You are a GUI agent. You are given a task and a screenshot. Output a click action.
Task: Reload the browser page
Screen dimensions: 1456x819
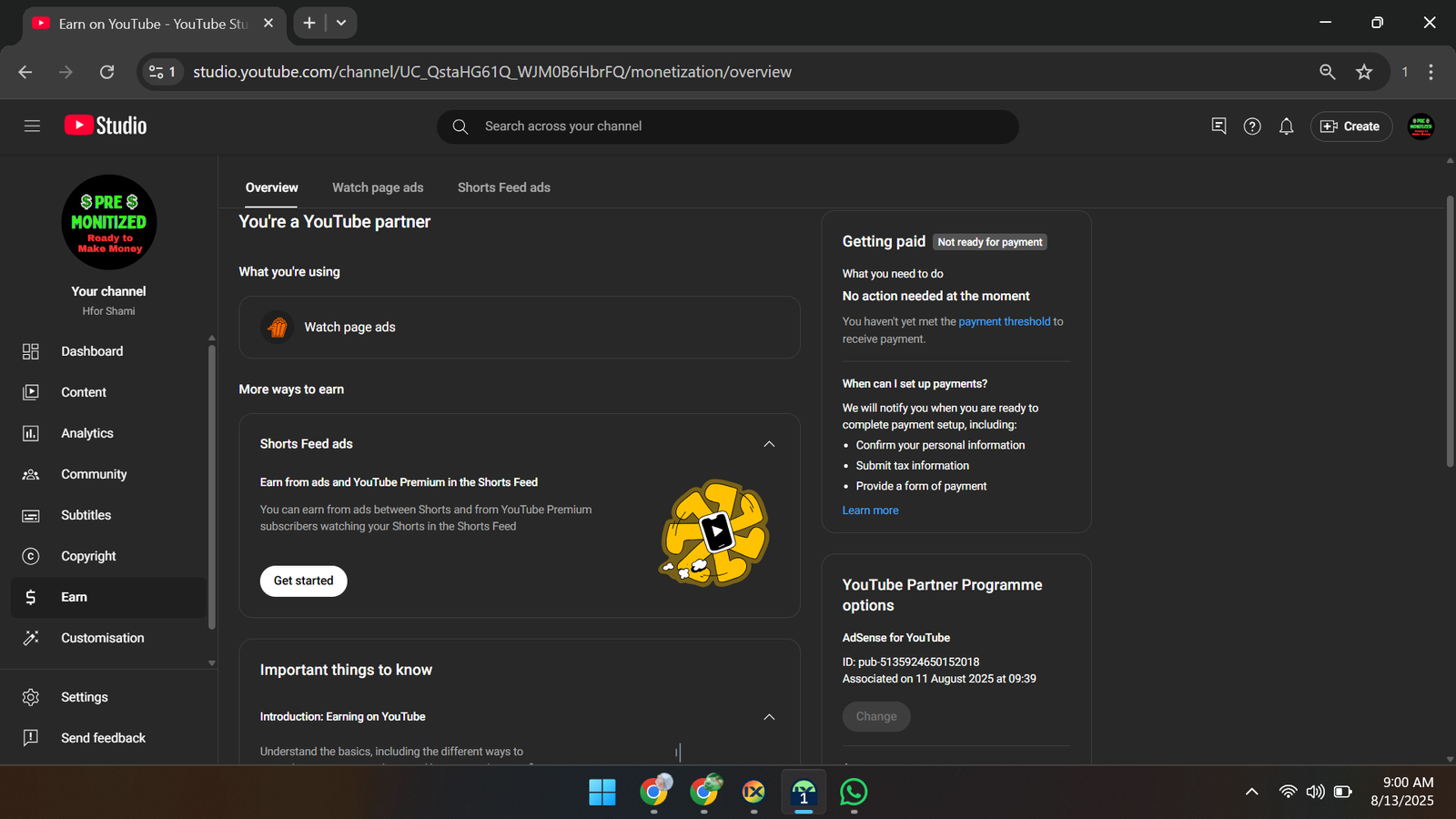(106, 72)
